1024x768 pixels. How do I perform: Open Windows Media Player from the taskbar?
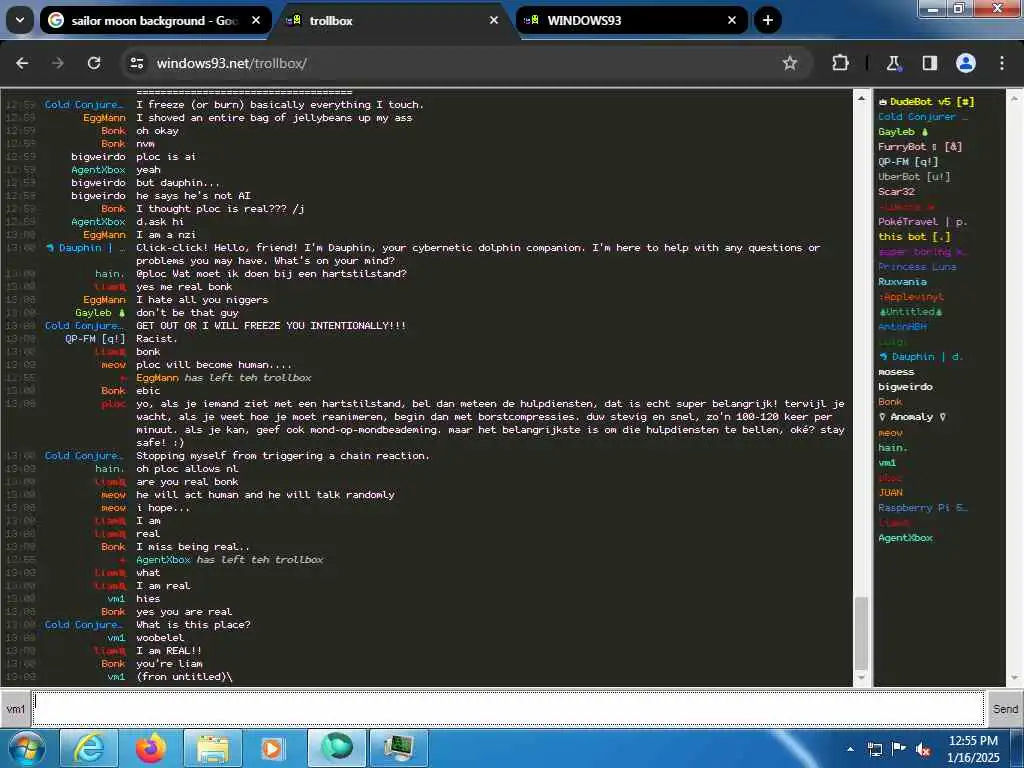(272, 748)
